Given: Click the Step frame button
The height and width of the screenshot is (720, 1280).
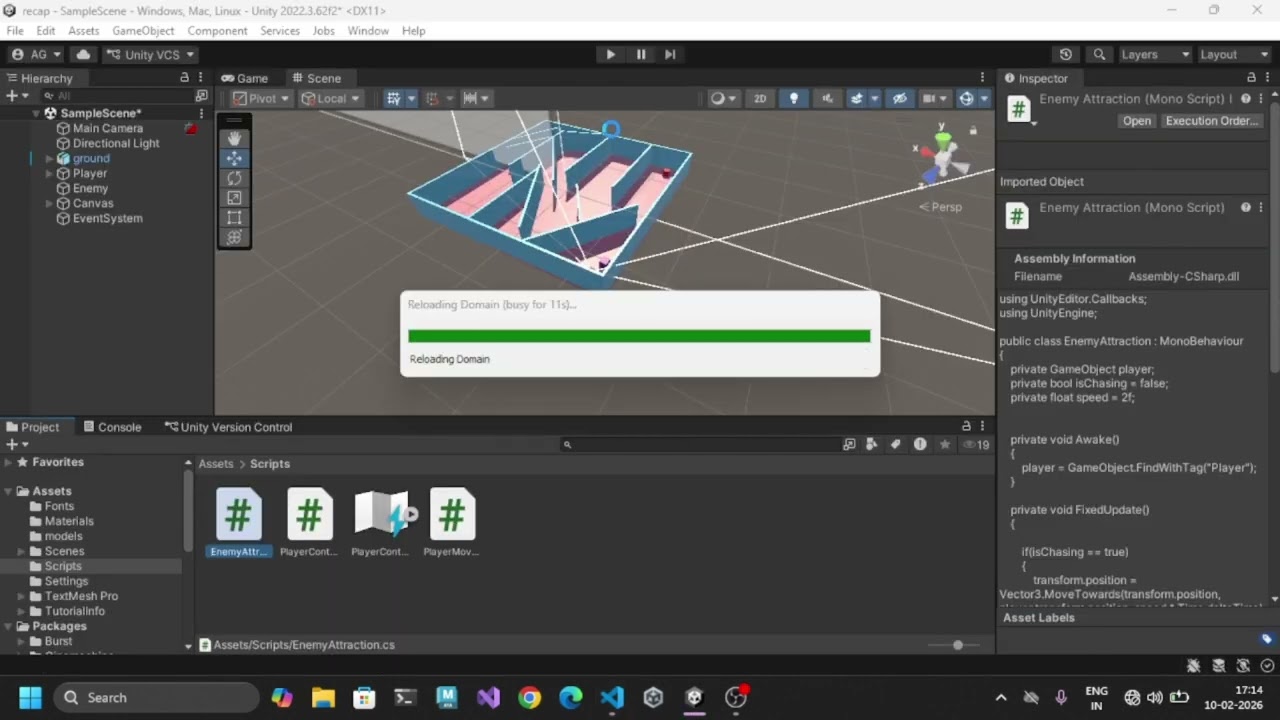Looking at the screenshot, I should pyautogui.click(x=670, y=55).
